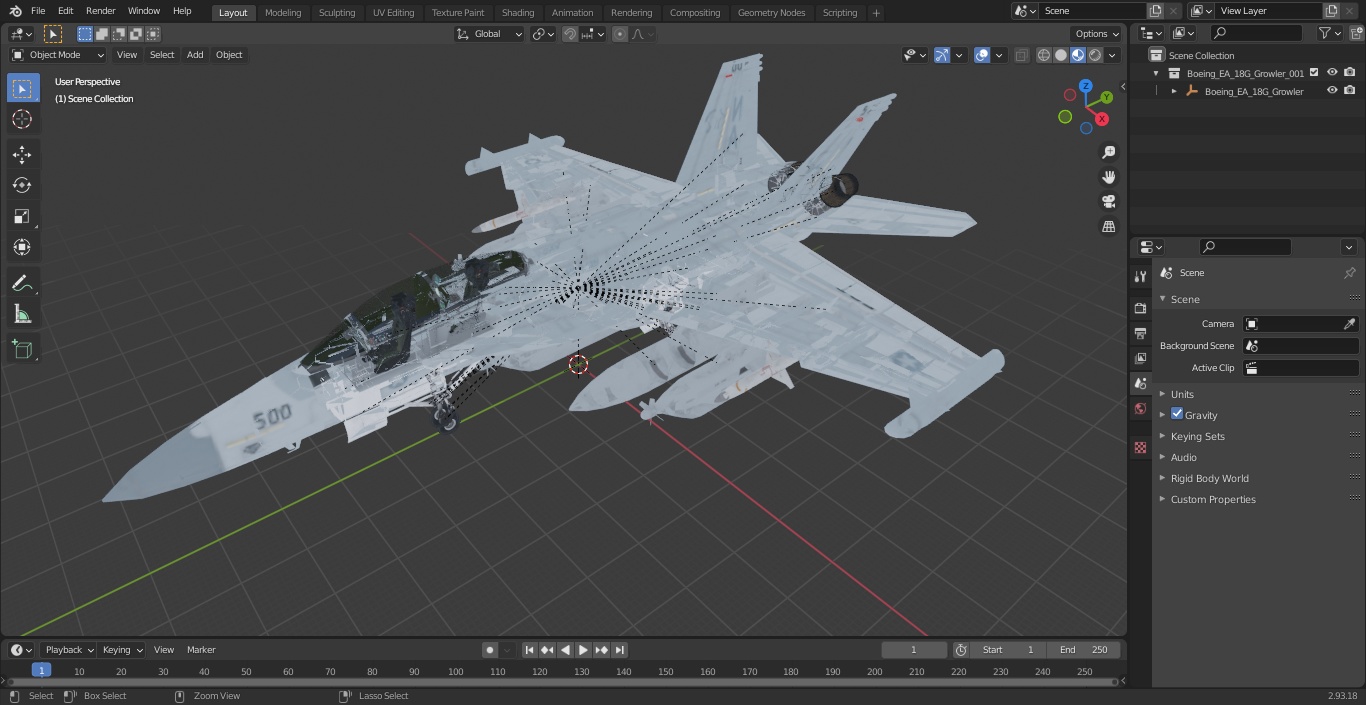Activate the Transform tool
The width and height of the screenshot is (1366, 705).
coord(22,247)
